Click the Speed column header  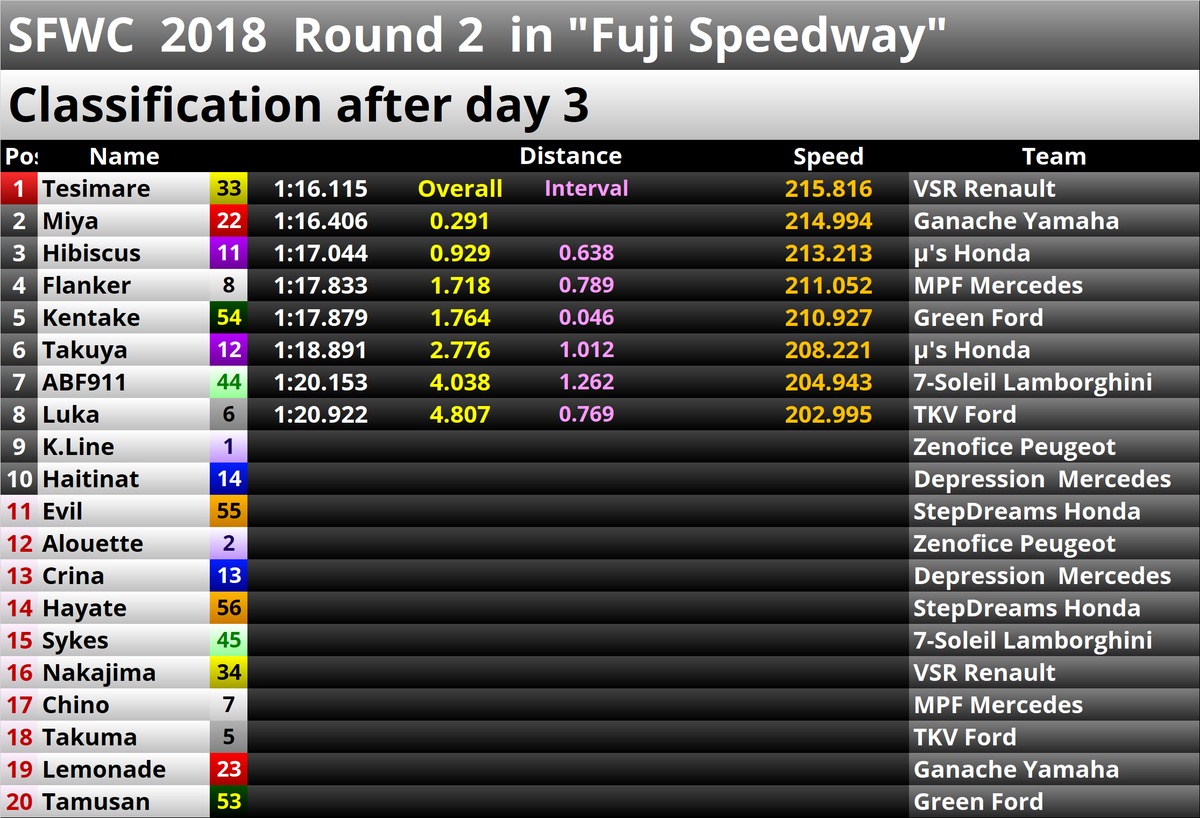point(828,156)
